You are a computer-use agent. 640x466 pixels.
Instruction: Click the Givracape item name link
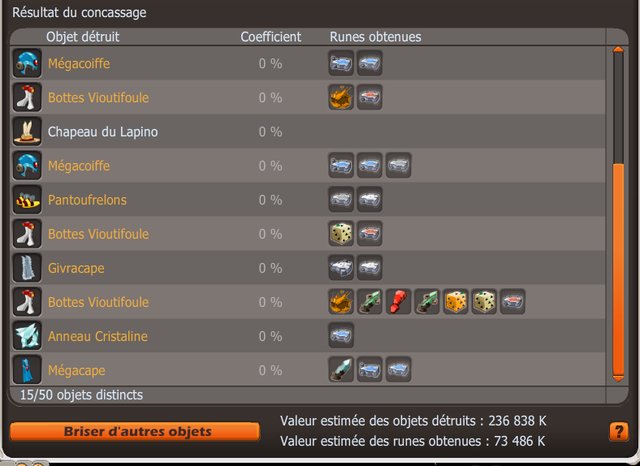click(76, 268)
